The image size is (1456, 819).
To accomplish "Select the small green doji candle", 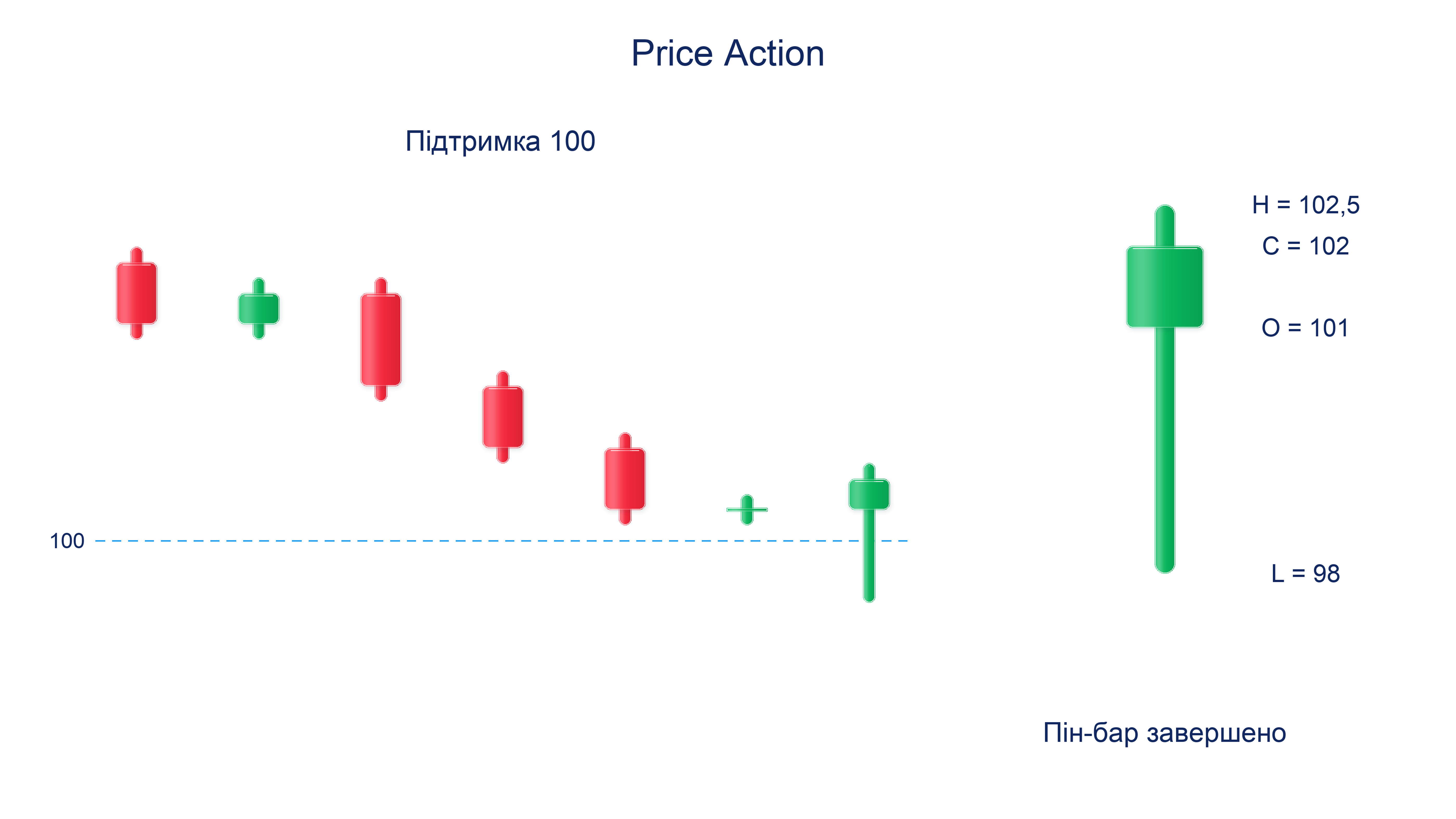I will tap(747, 509).
